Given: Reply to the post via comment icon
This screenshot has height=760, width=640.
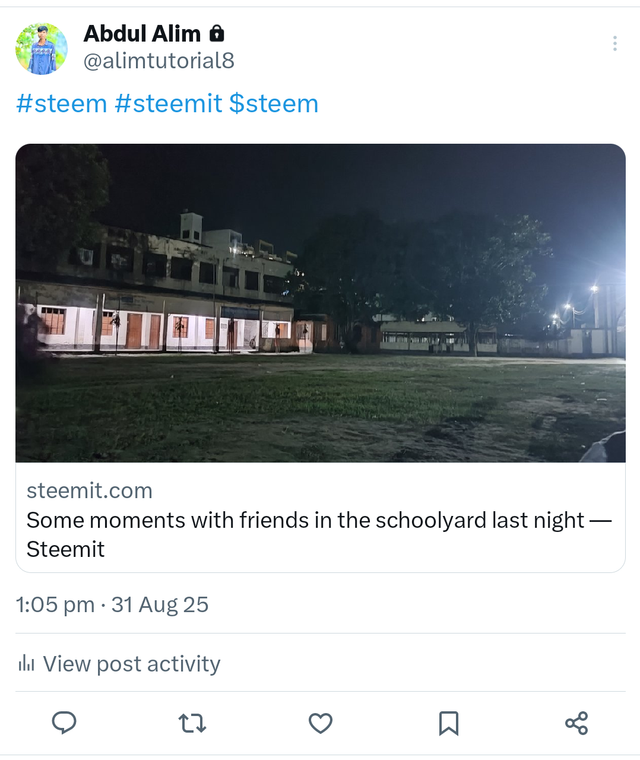Looking at the screenshot, I should click(64, 723).
